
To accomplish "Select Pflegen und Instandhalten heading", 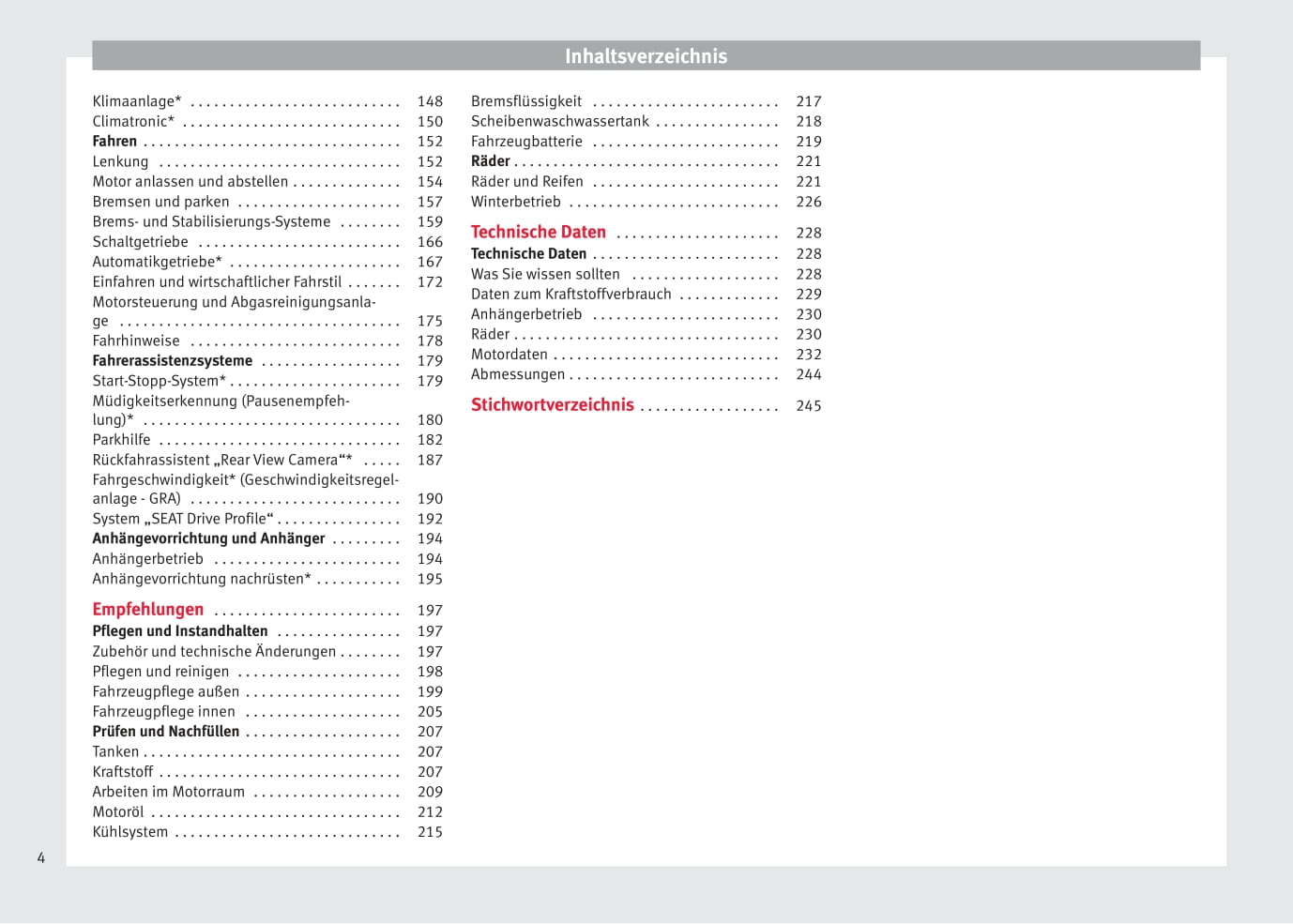I will [x=180, y=631].
